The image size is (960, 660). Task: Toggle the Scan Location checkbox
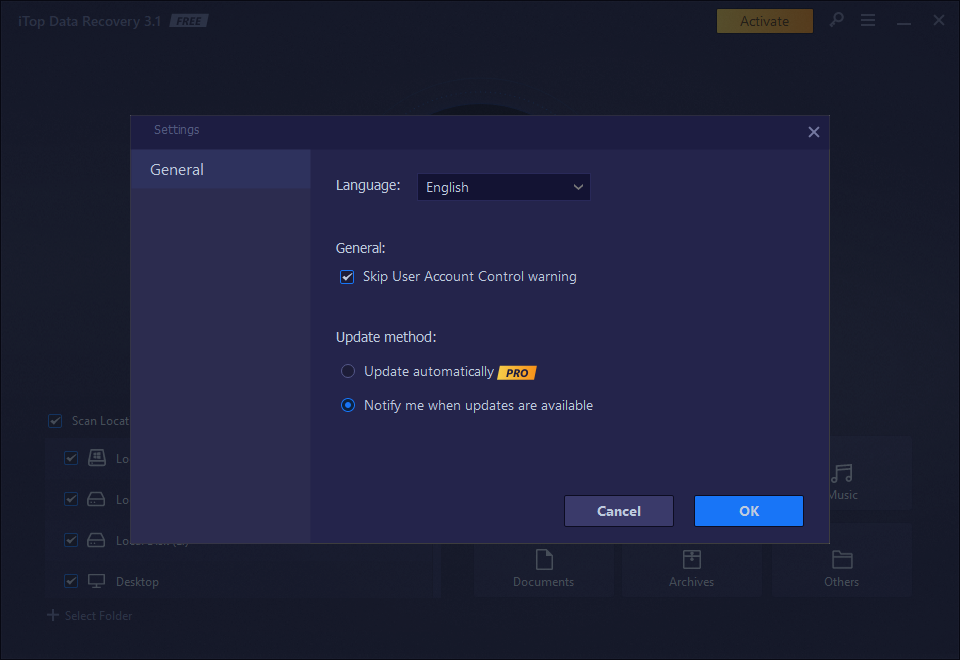coord(55,421)
